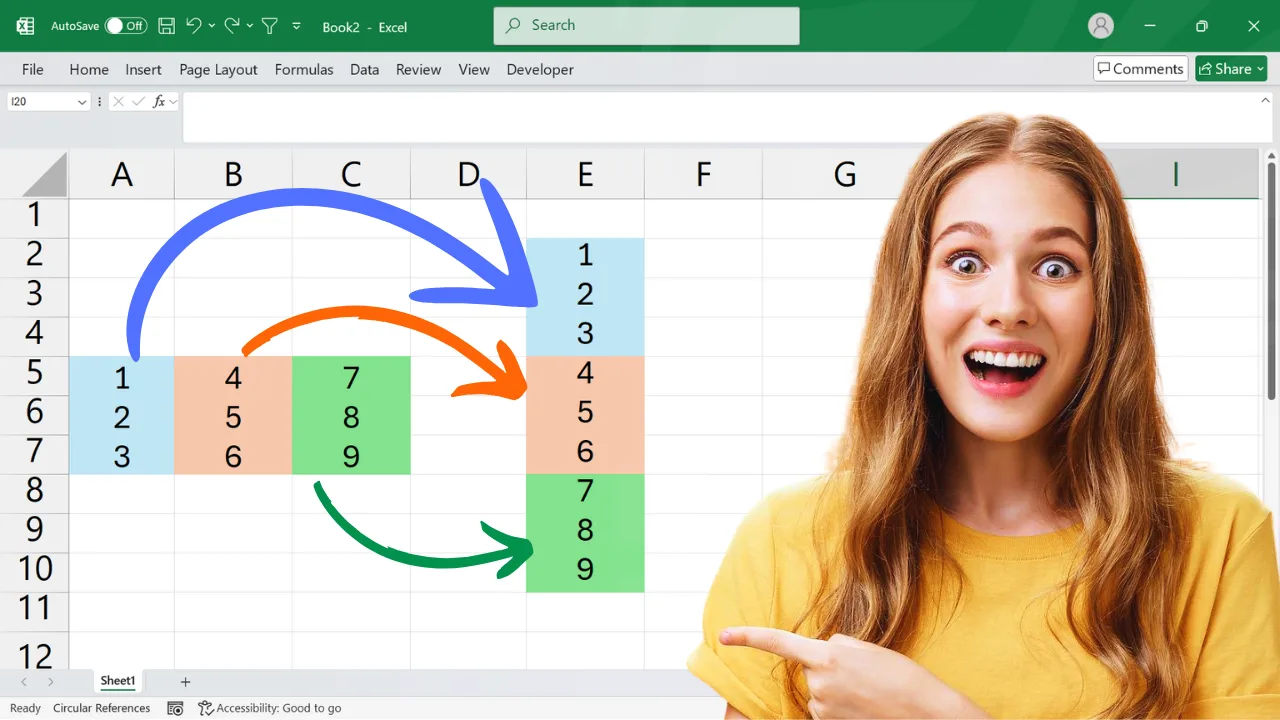Undo the last action

(193, 26)
